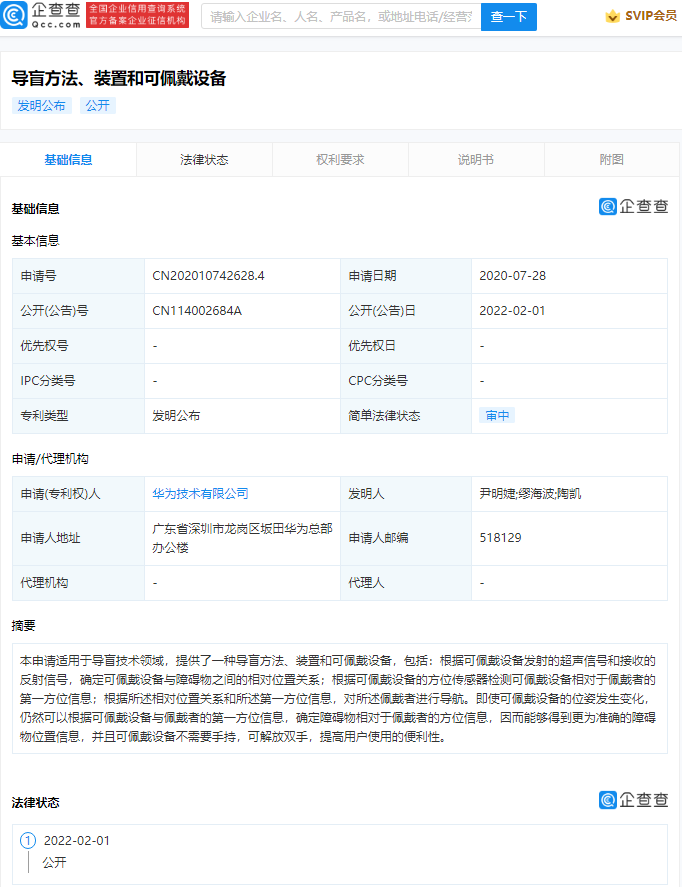
Task: Click the 发明公布 tag under the title
Action: (x=41, y=105)
